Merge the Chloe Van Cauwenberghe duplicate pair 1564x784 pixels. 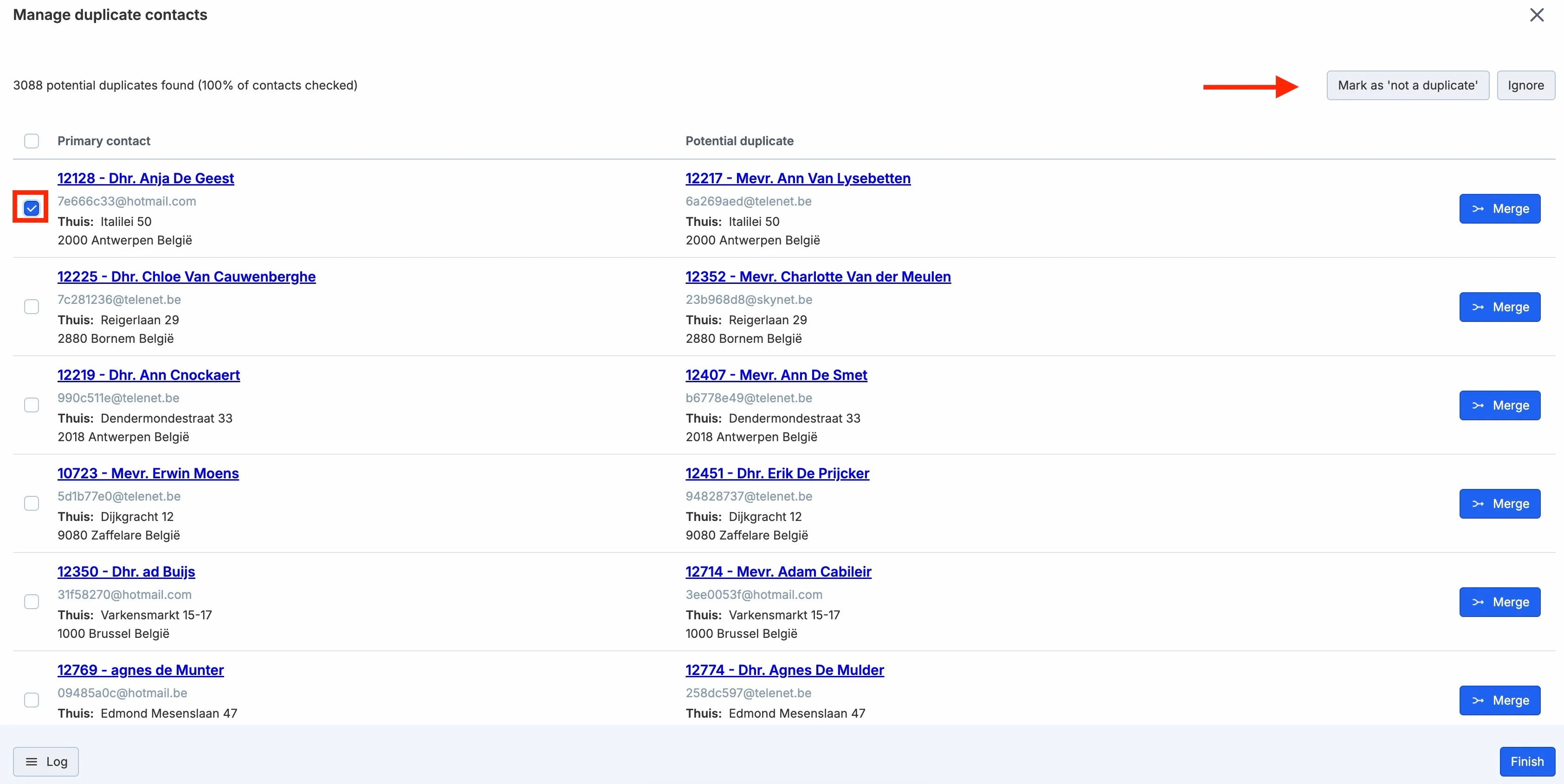pos(1499,307)
